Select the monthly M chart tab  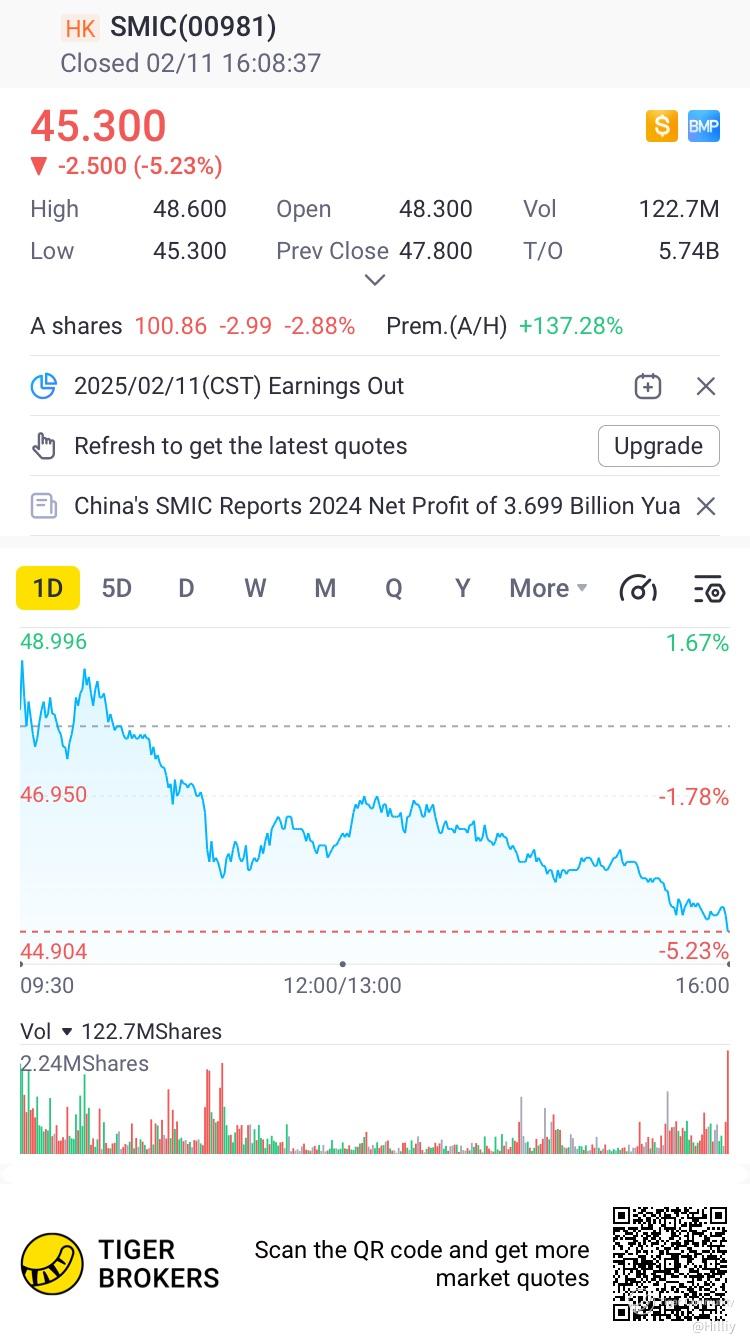325,588
